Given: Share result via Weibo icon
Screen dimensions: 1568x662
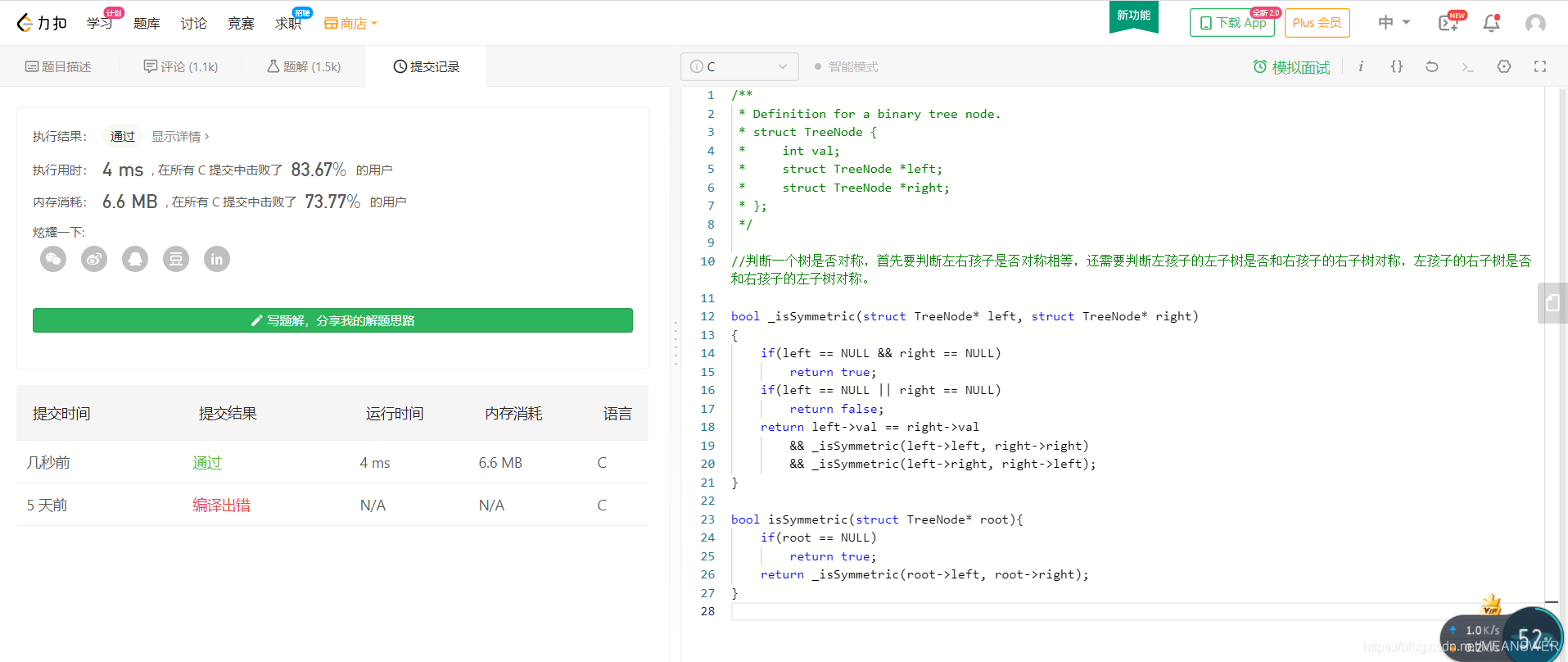Looking at the screenshot, I should click(x=94, y=260).
